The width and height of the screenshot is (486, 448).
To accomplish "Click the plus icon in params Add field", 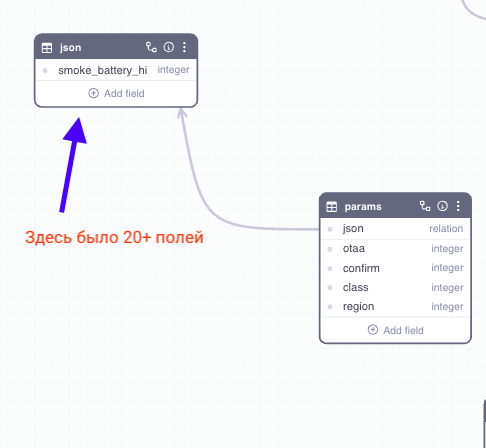I will pyautogui.click(x=373, y=330).
